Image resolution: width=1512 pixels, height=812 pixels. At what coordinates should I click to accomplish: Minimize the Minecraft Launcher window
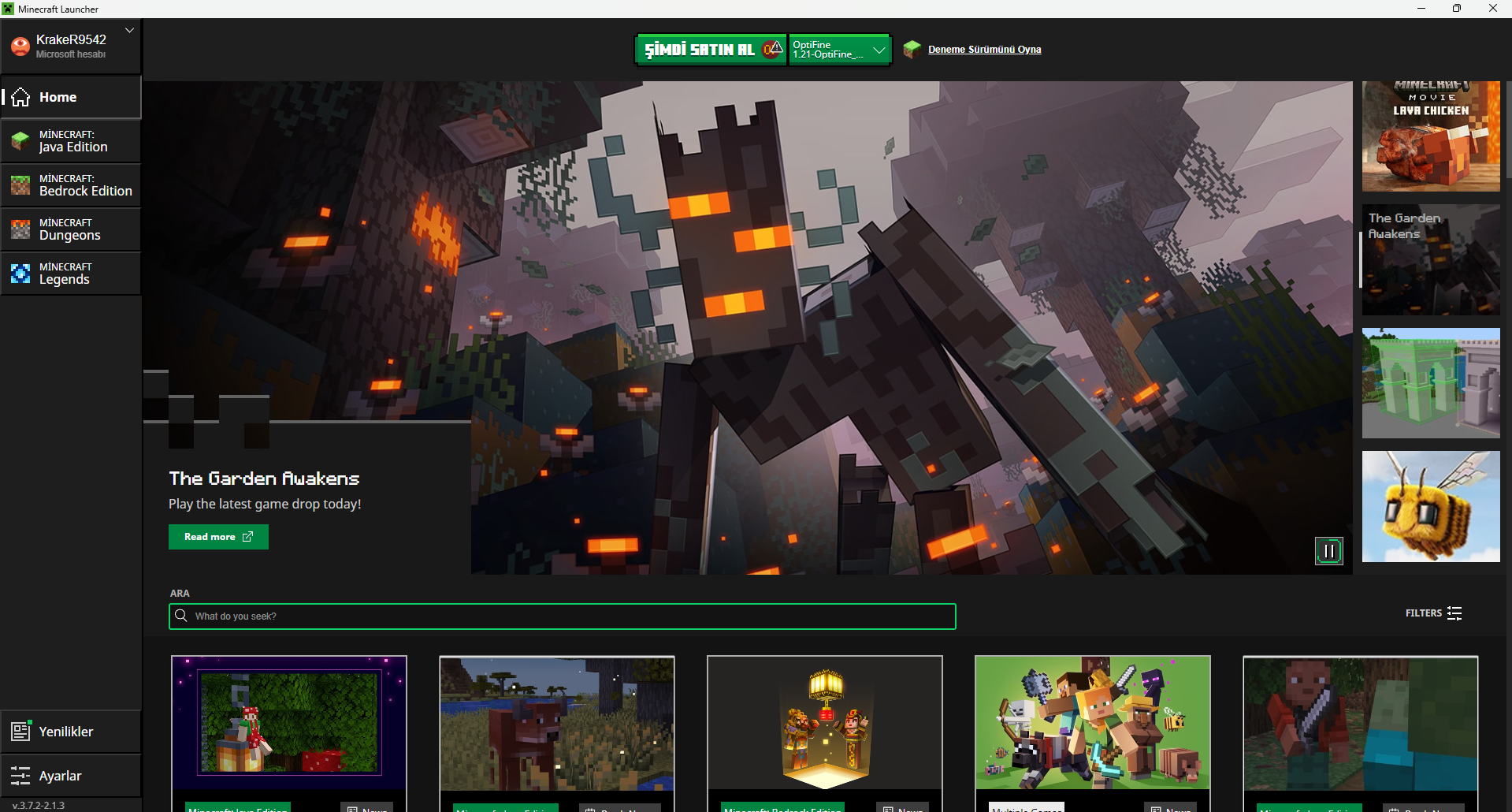point(1421,9)
